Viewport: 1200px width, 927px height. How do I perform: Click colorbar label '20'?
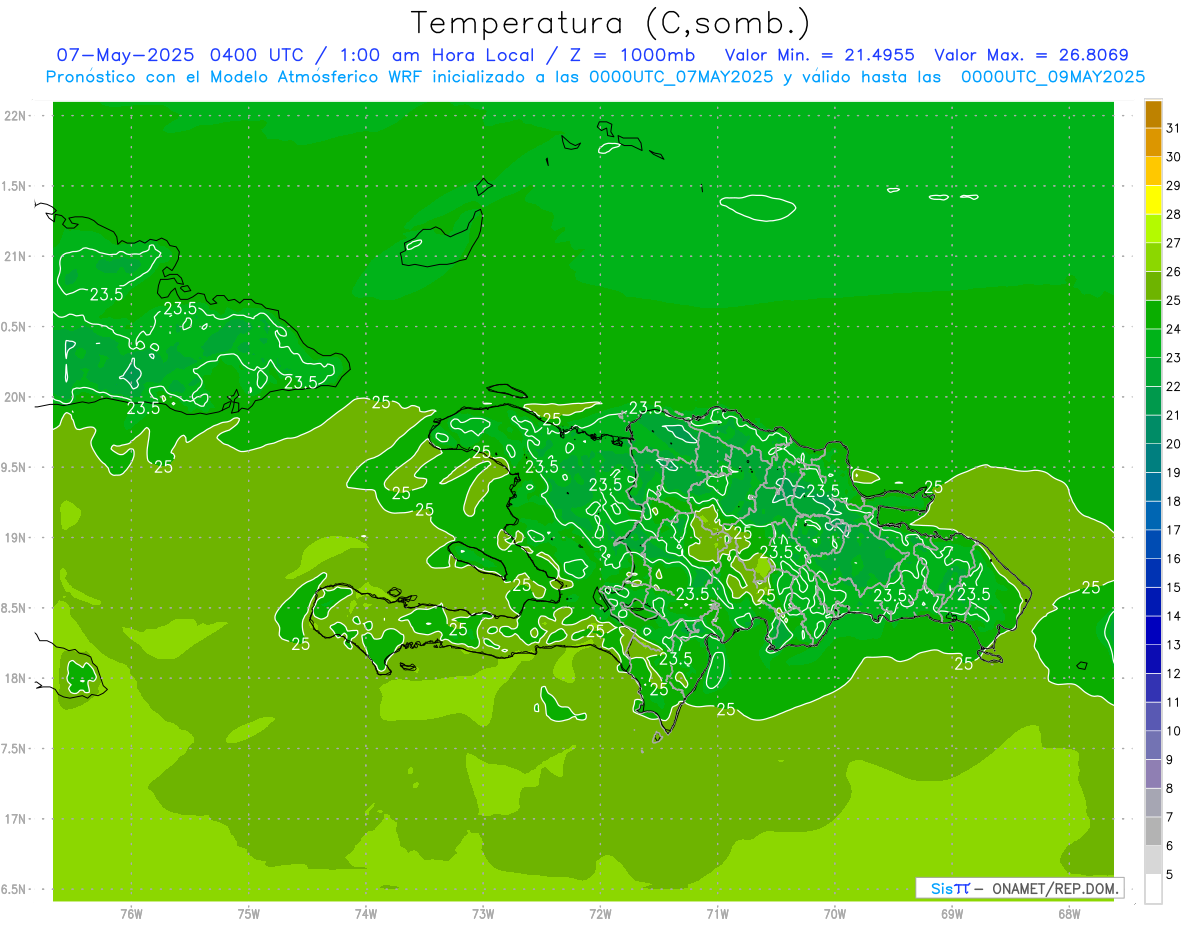pos(1173,444)
